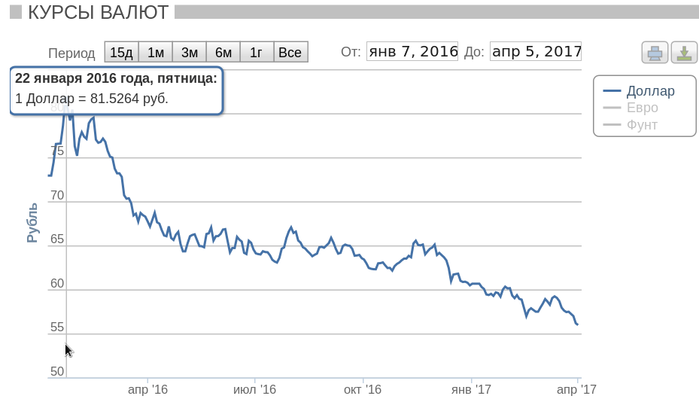Click the 65 y-axis value
This screenshot has width=699, height=399.
point(57,239)
